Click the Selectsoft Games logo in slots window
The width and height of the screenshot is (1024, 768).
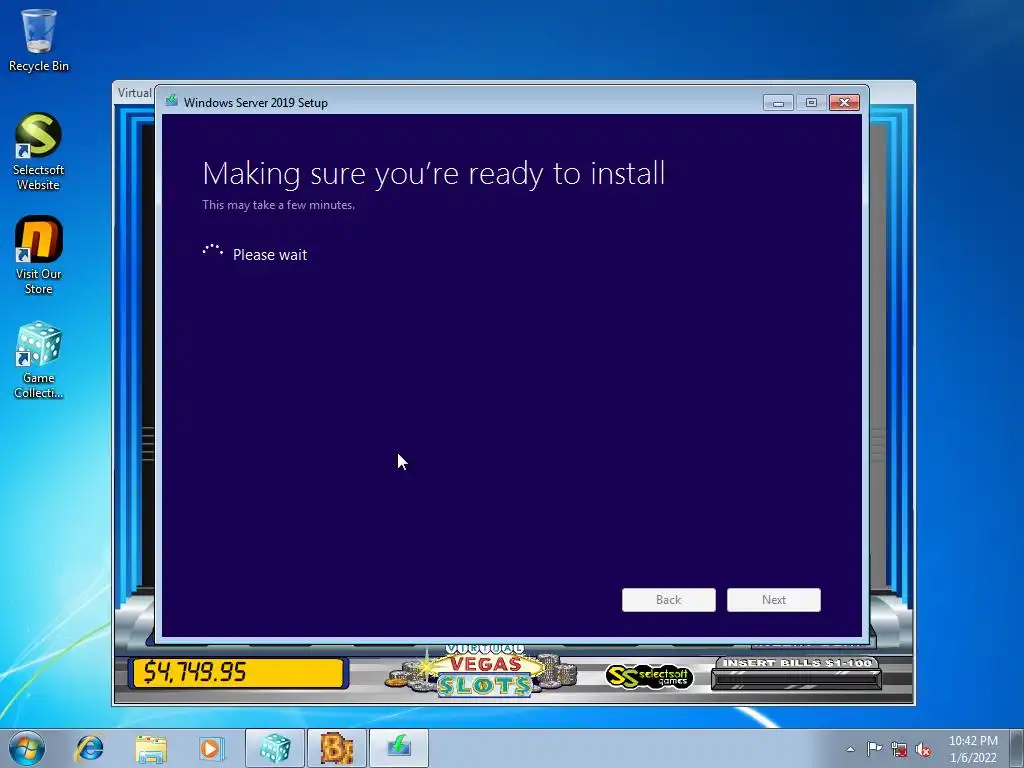point(649,677)
